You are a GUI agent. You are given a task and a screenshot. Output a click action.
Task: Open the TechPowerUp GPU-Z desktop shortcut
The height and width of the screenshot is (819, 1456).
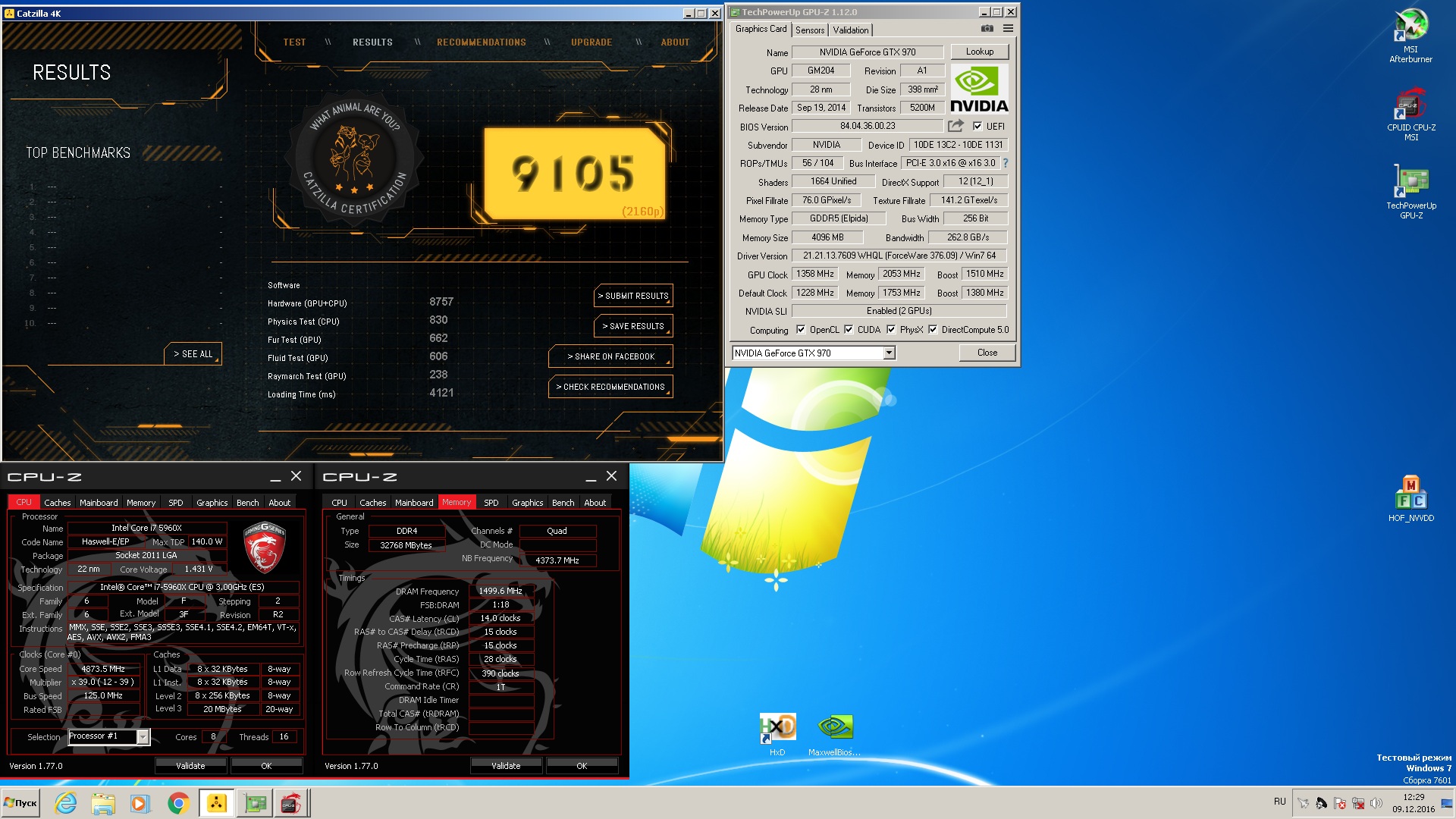pos(1410,192)
